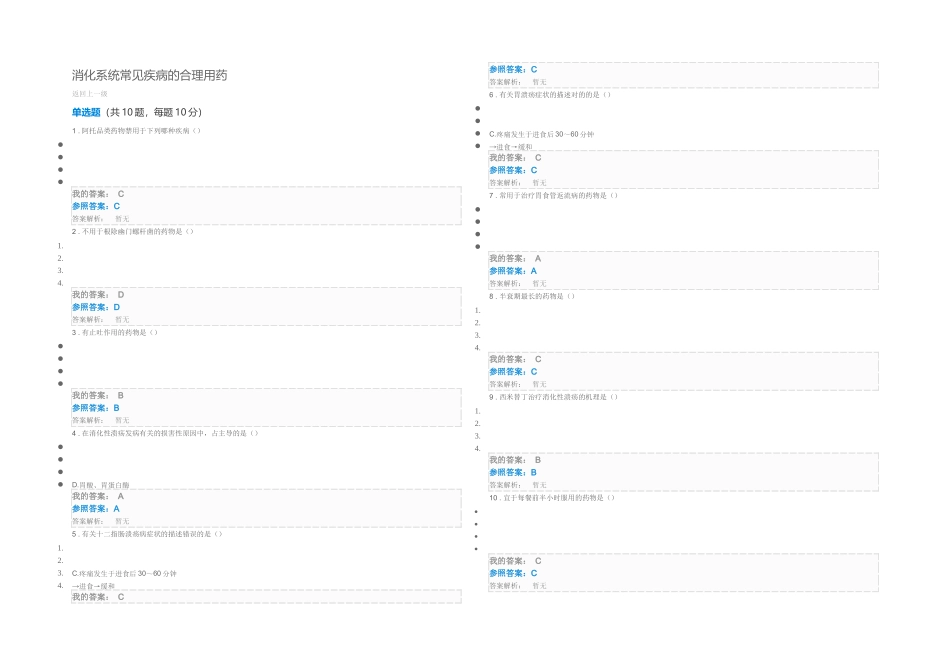Select question 5 text about 十二指肠溃疡
This screenshot has width=950, height=672.
[147, 534]
